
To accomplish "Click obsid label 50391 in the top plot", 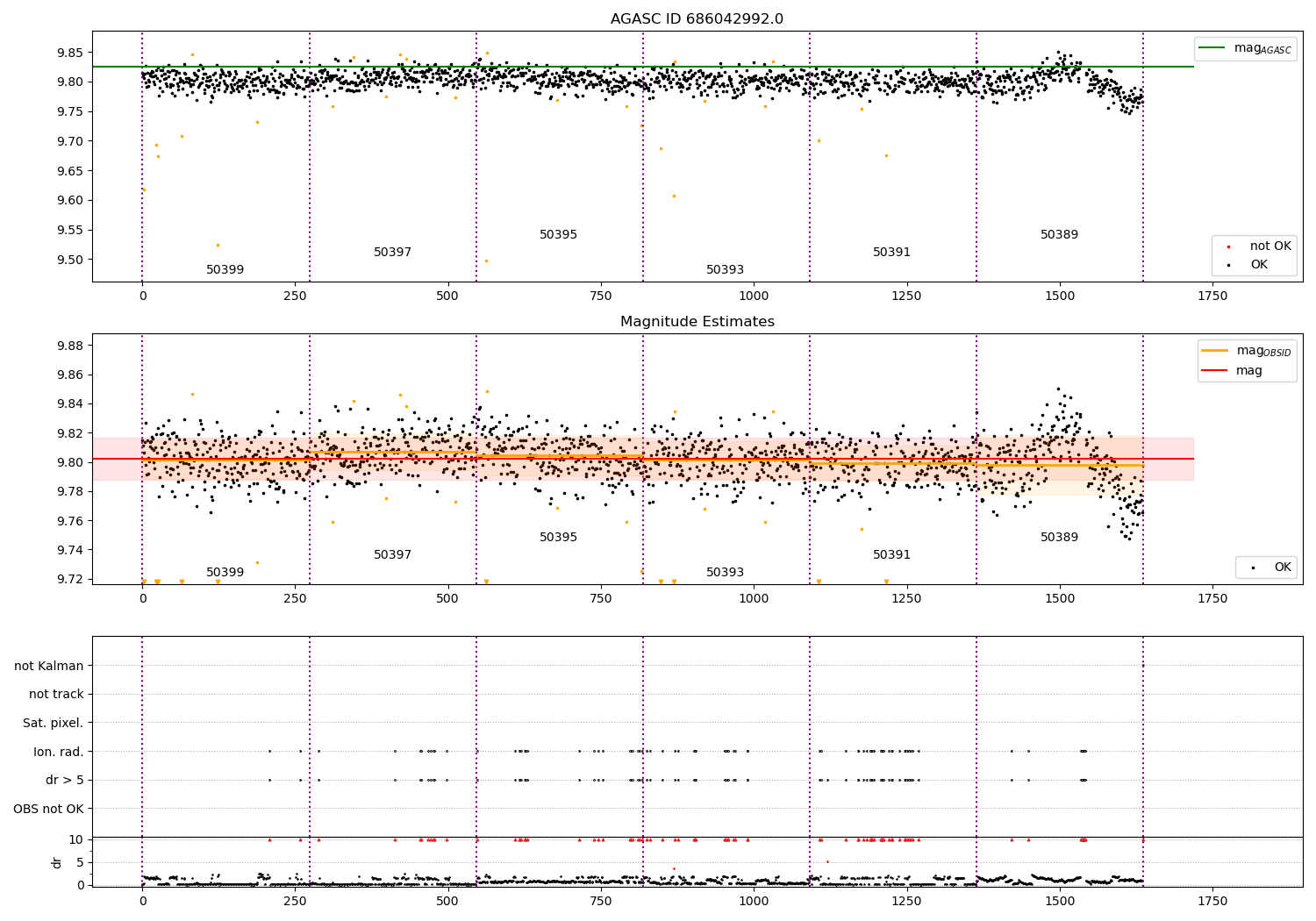I will 891,253.
